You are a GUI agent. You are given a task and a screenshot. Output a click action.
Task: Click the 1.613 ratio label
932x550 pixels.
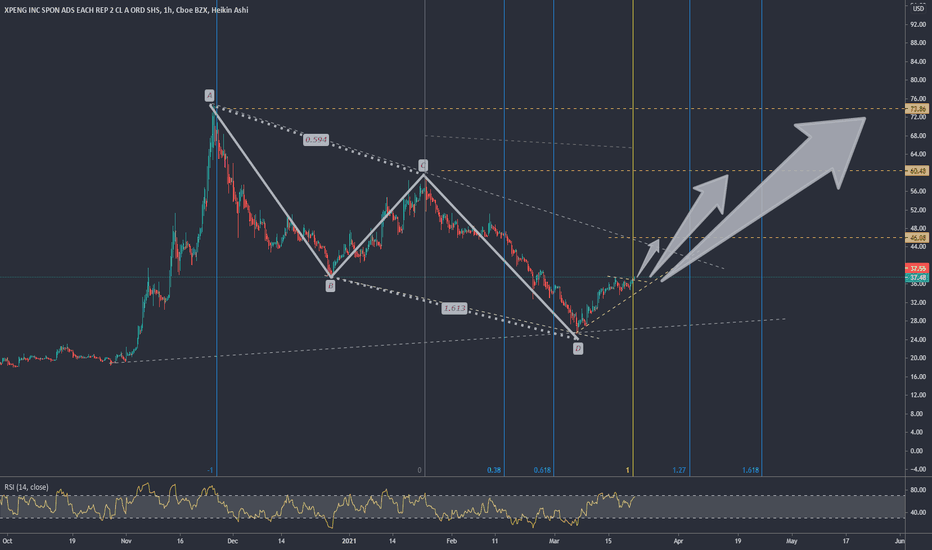[454, 308]
